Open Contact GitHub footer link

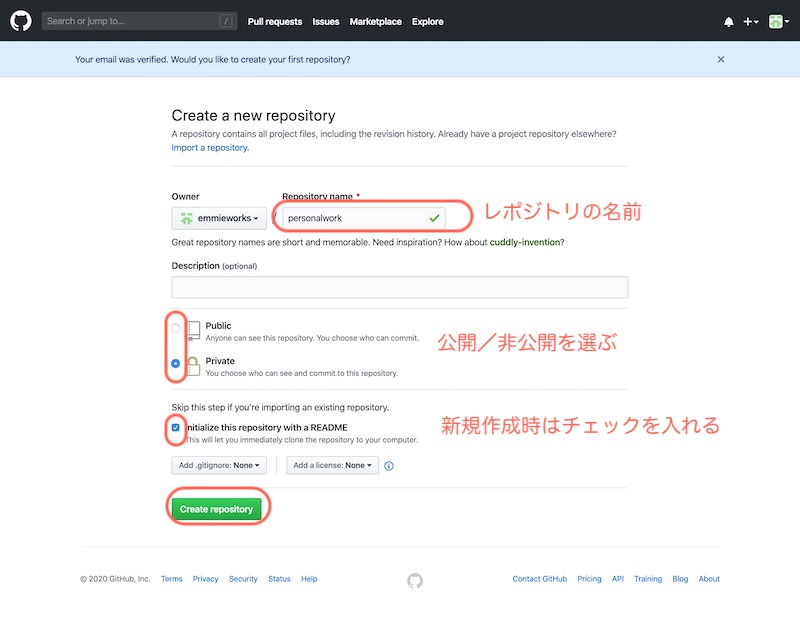click(540, 579)
